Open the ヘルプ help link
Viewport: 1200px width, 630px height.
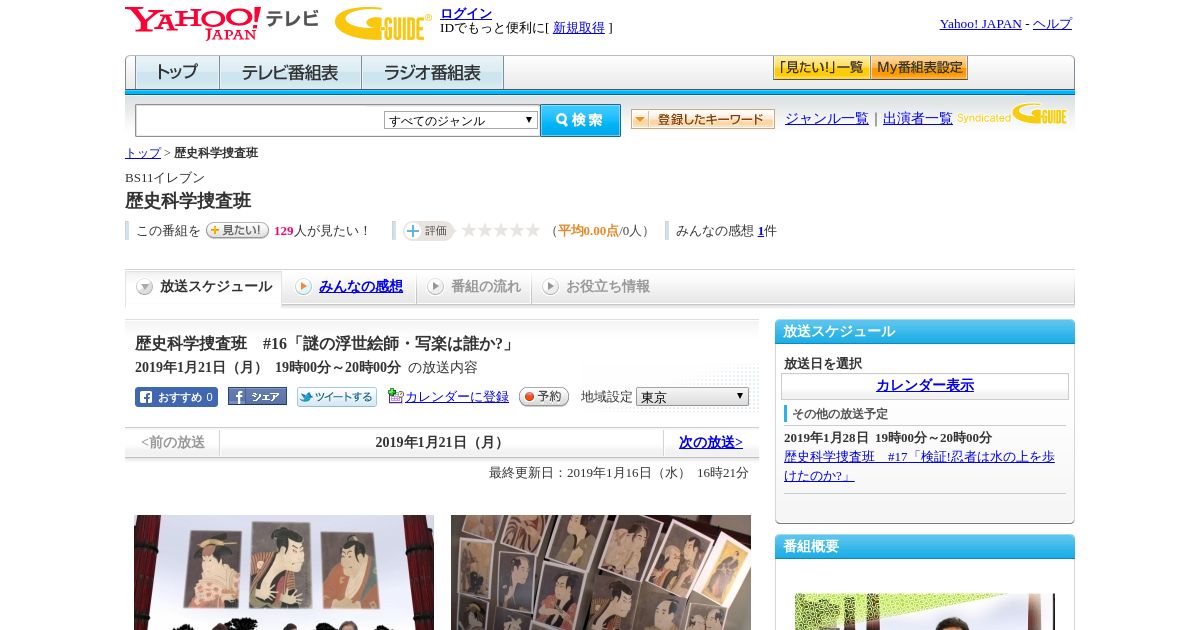click(1052, 24)
